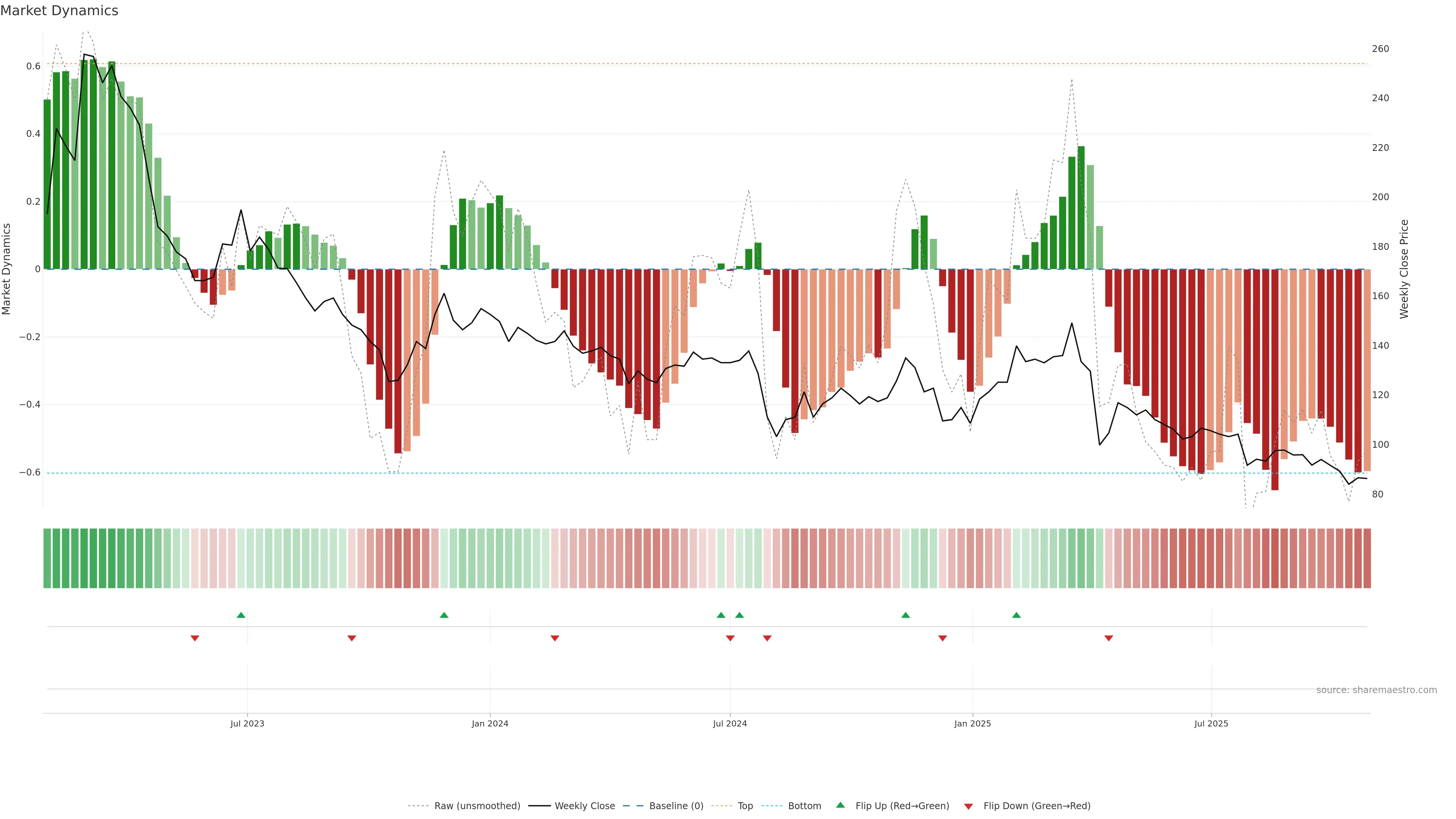Click the Flip Up green triangle legend icon

click(x=841, y=805)
